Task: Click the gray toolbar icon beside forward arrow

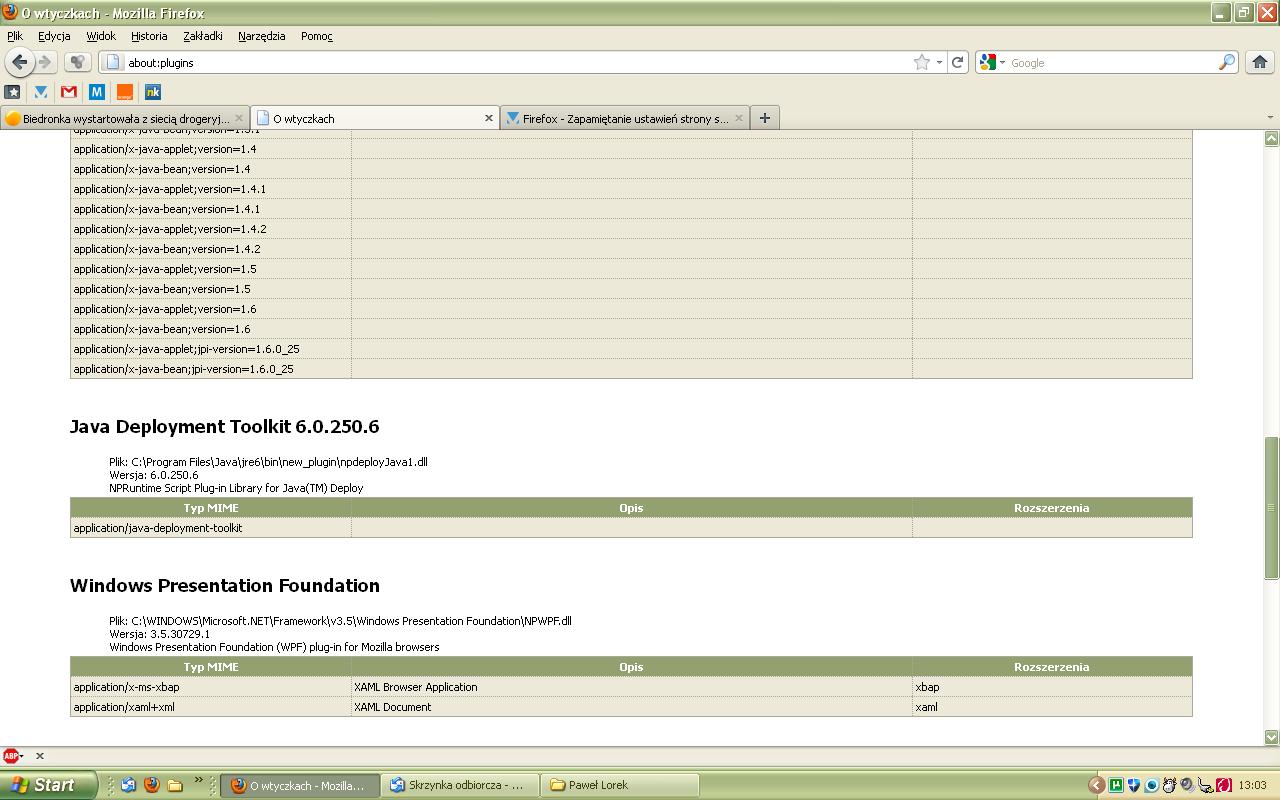Action: pyautogui.click(x=78, y=62)
